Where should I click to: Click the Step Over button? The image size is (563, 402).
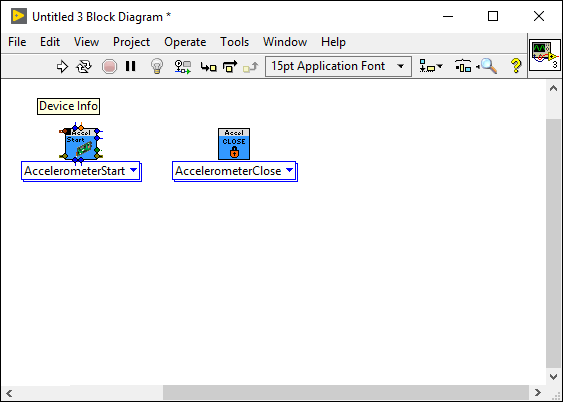[230, 66]
